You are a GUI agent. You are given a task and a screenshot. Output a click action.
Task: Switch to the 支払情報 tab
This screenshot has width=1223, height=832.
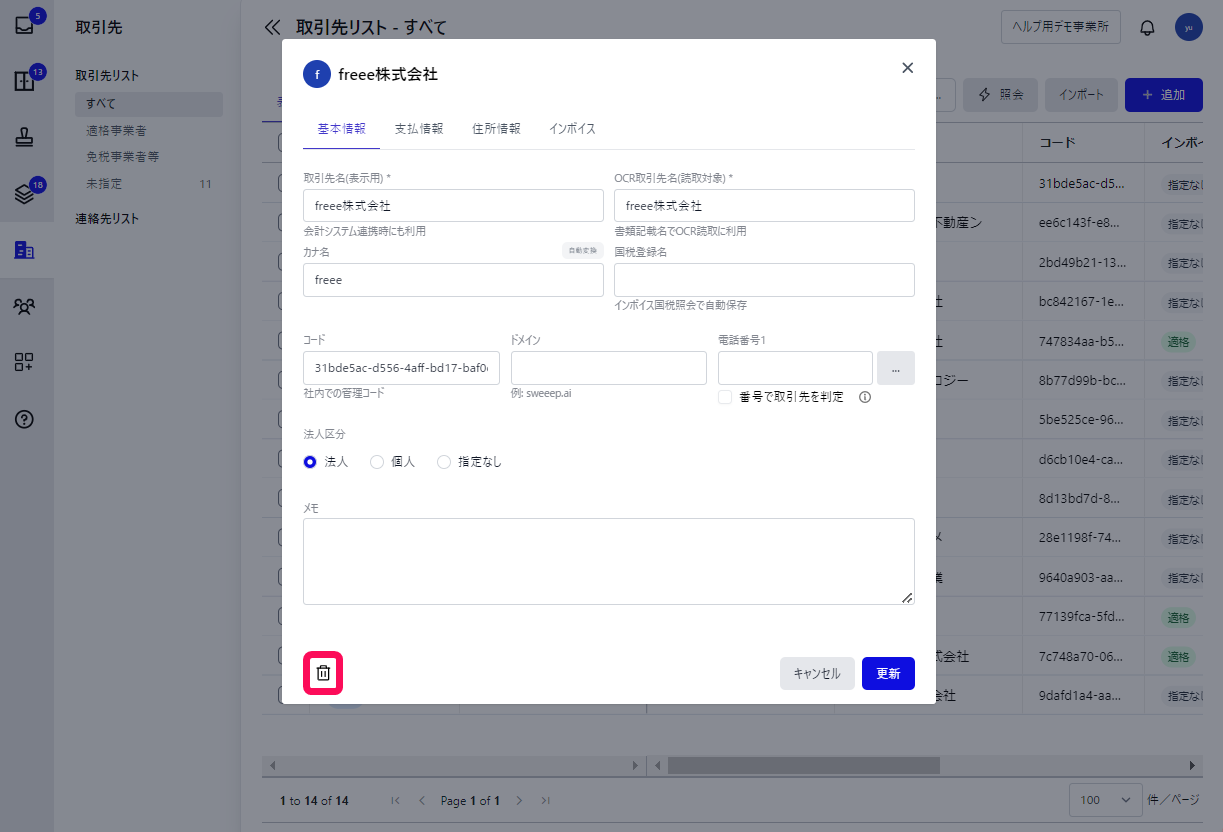(x=419, y=129)
